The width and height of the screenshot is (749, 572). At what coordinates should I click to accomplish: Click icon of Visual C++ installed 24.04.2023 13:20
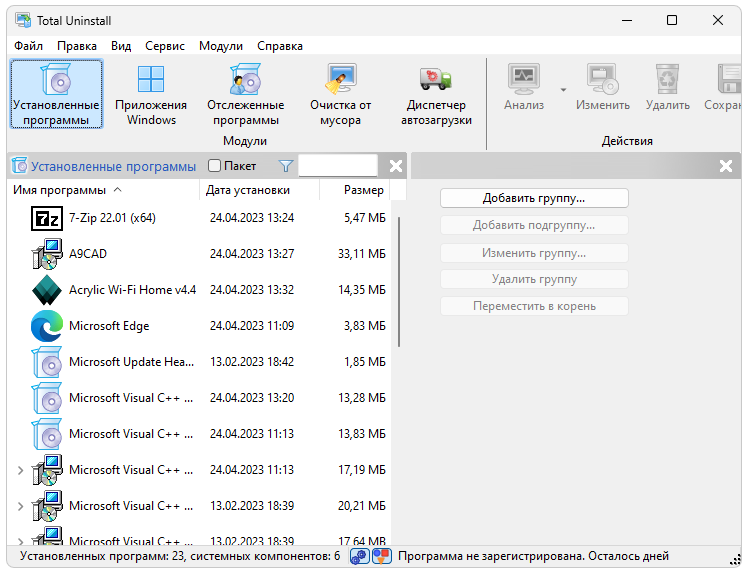tap(47, 398)
